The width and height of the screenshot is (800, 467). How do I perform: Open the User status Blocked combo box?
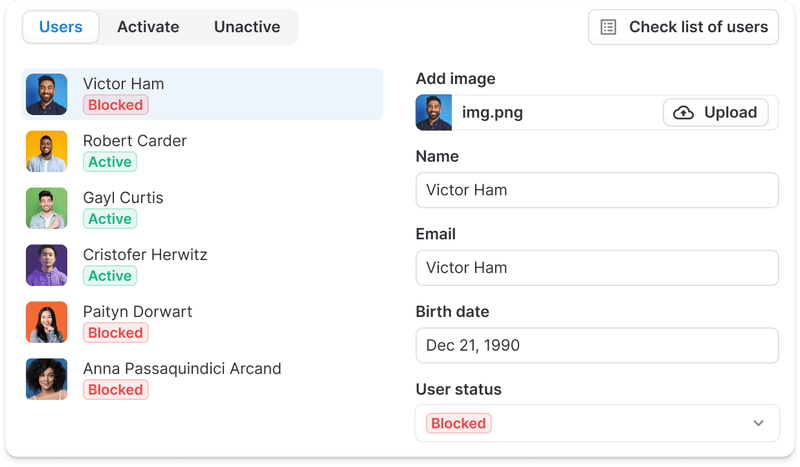pos(597,423)
